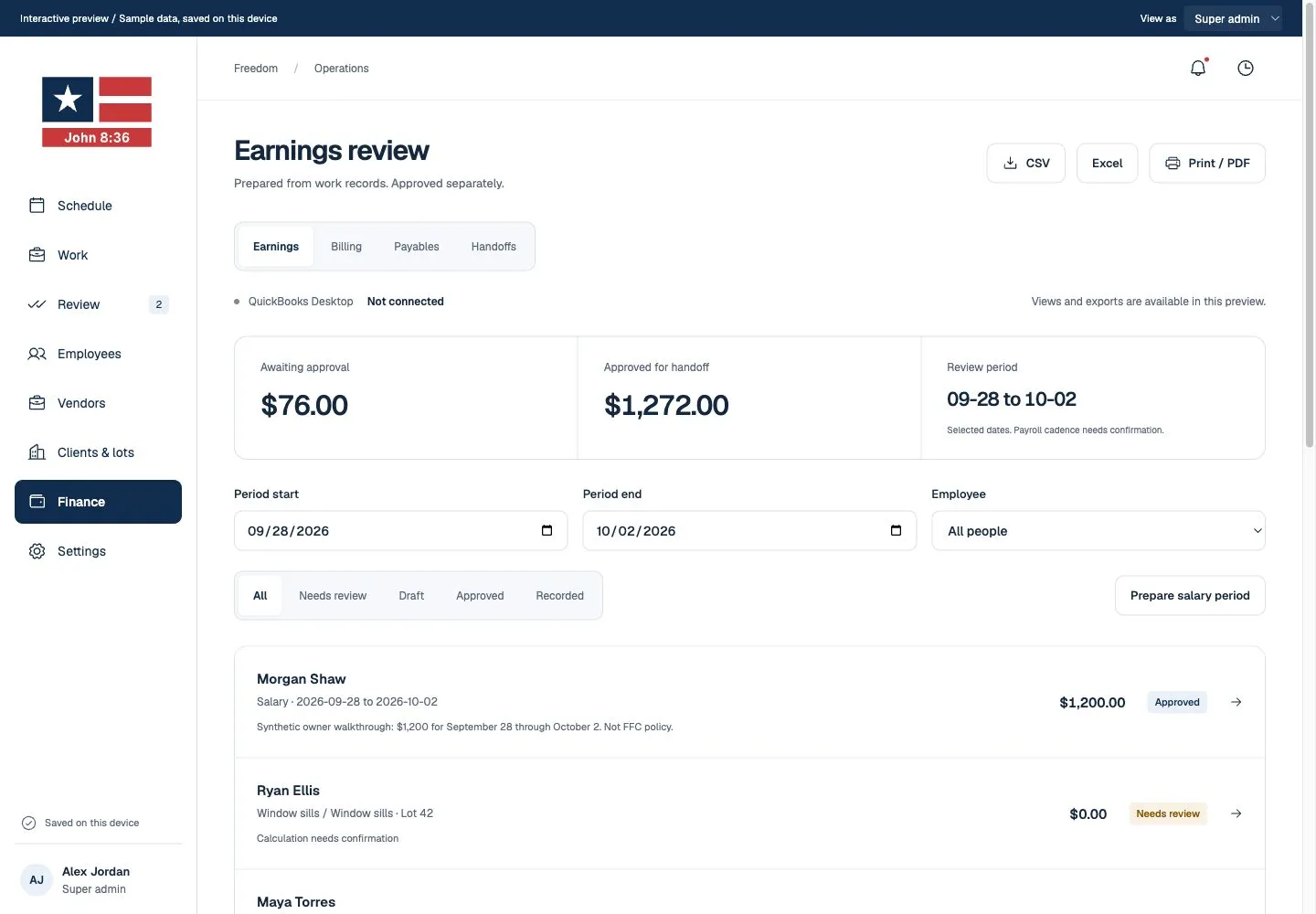Image resolution: width=1316 pixels, height=914 pixels.
Task: Filter by Draft status
Action: point(411,596)
